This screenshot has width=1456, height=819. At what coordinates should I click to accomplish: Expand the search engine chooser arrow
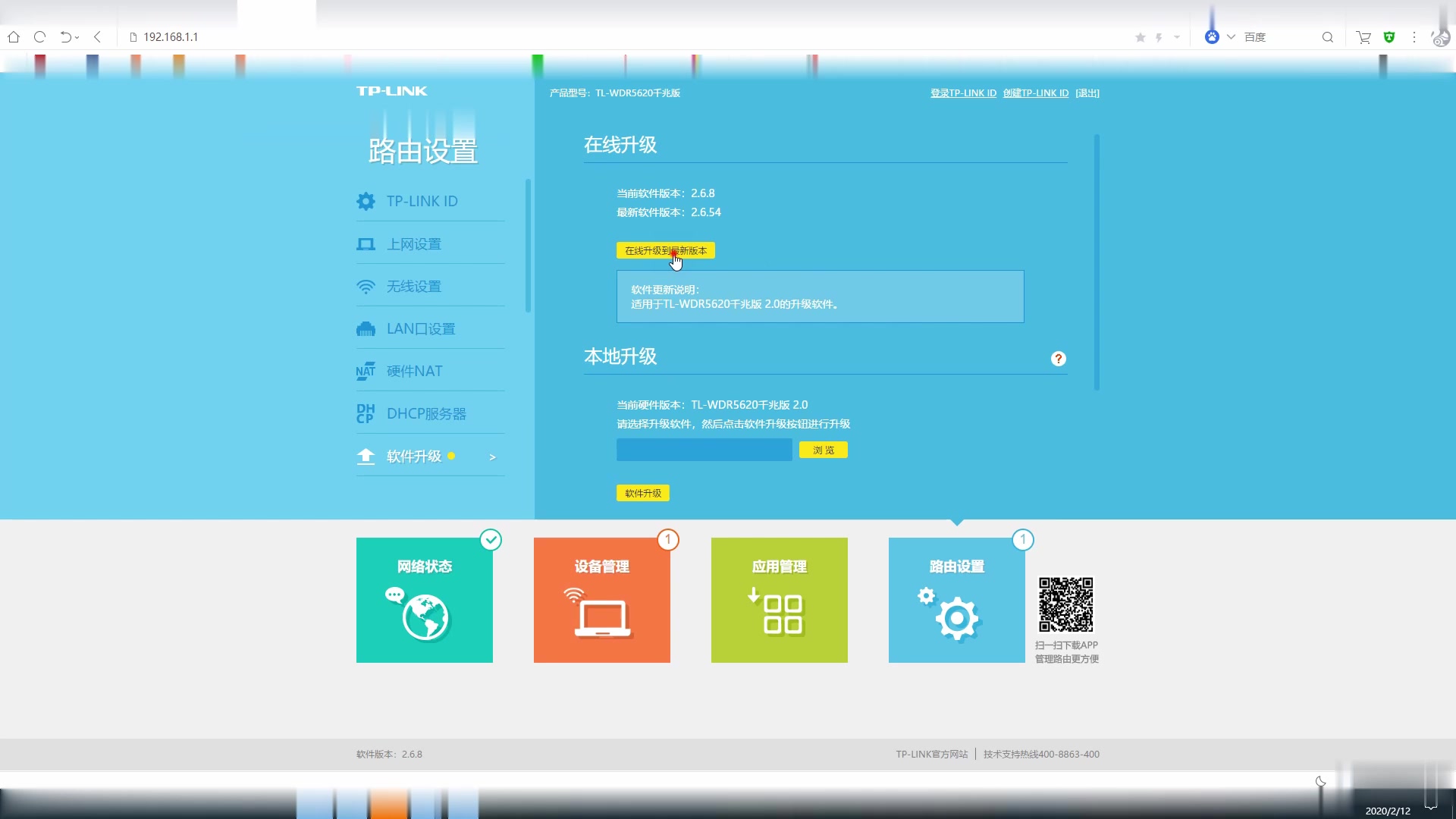tap(1231, 36)
